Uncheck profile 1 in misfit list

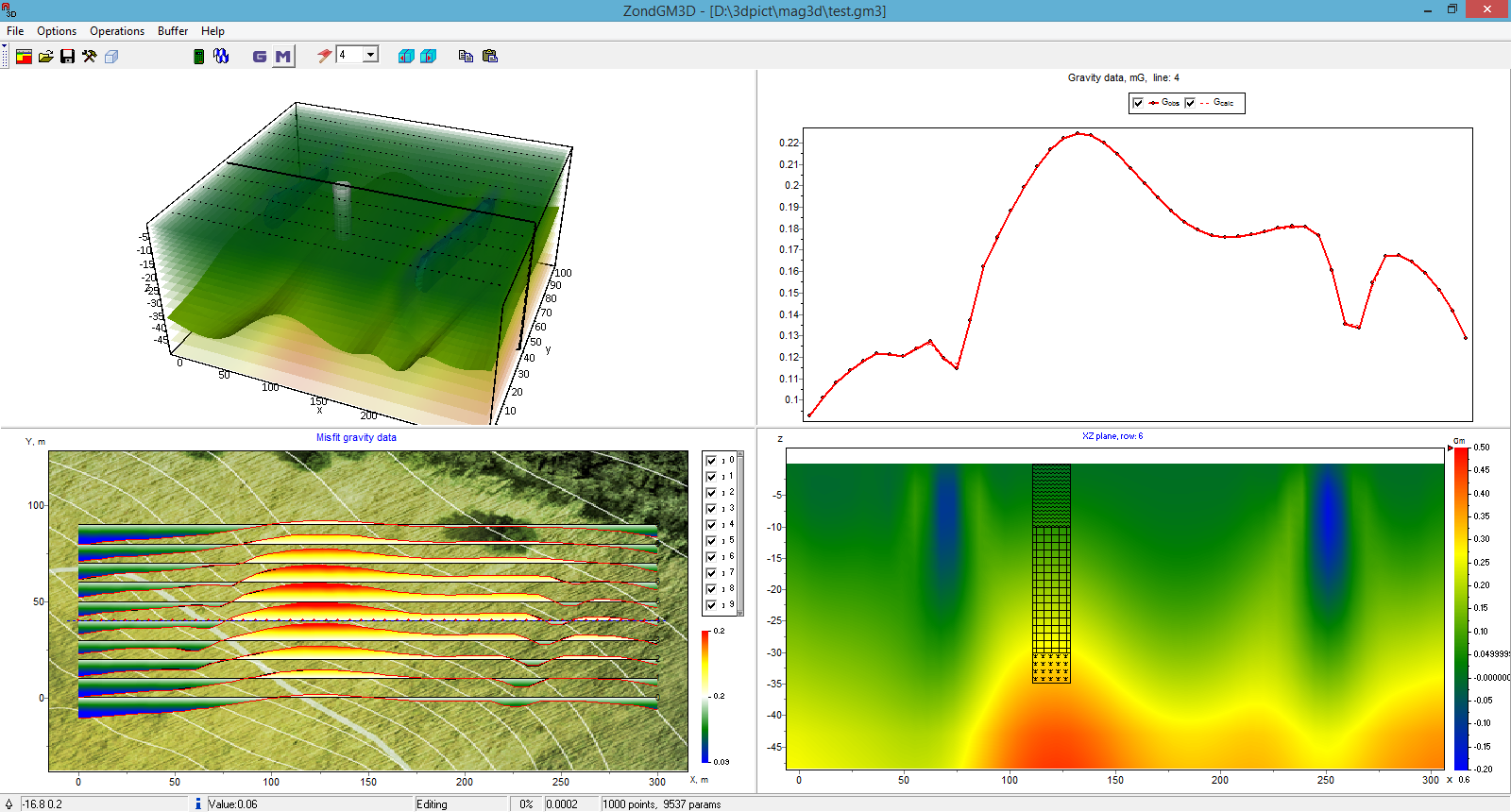(x=711, y=477)
